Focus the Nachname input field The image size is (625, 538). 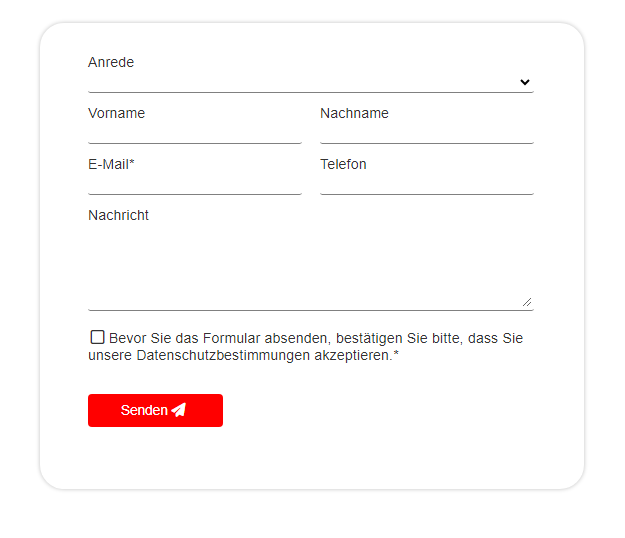(427, 133)
